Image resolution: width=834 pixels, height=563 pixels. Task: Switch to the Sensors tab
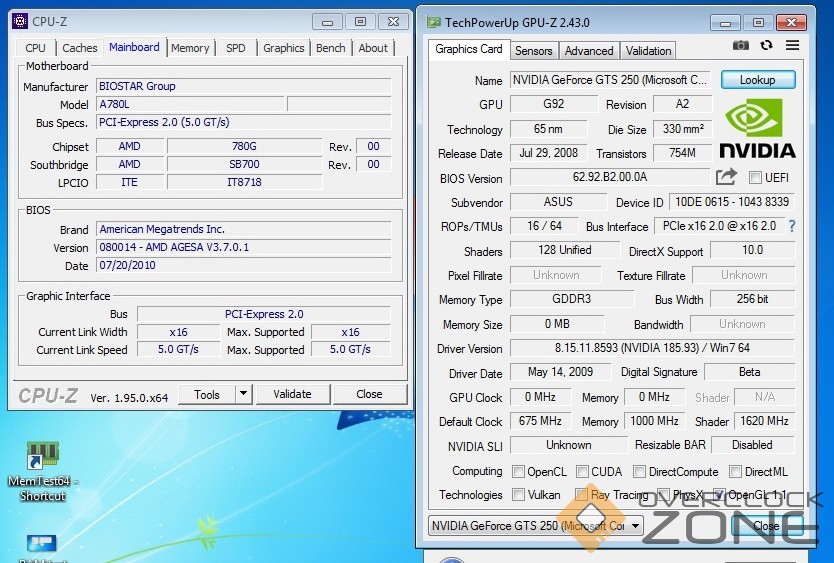pyautogui.click(x=533, y=51)
